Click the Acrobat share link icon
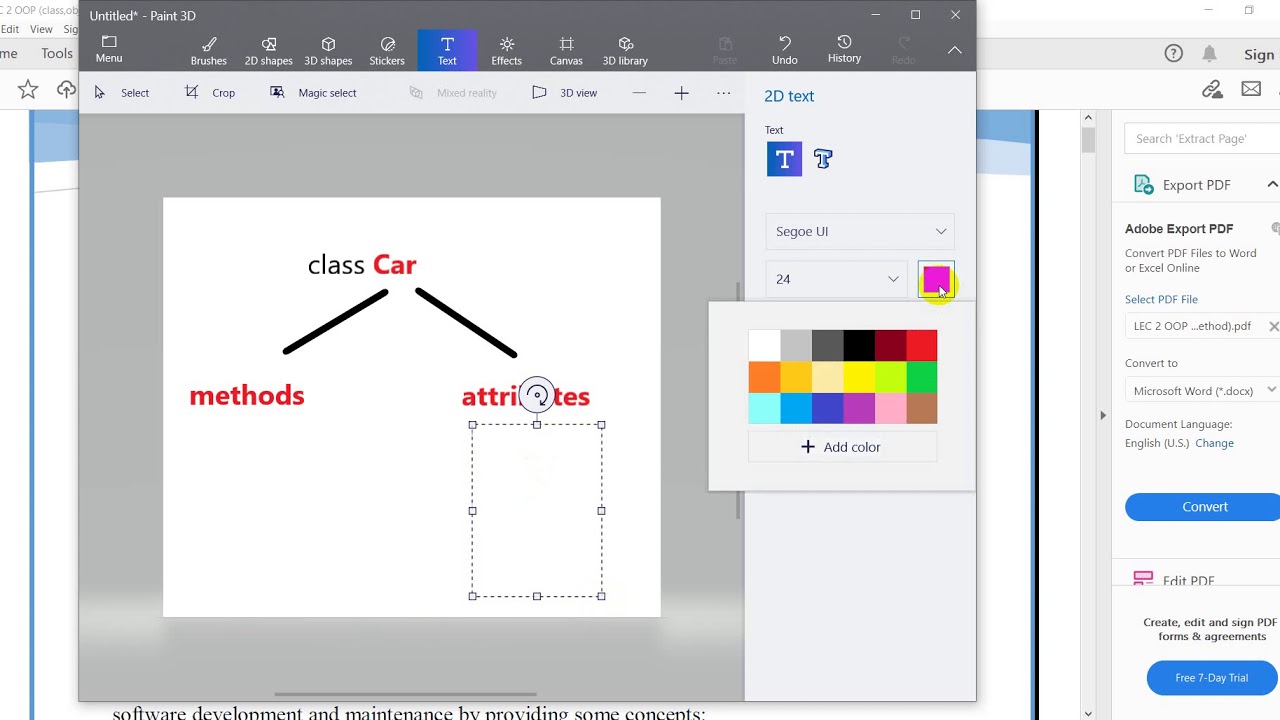This screenshot has width=1280, height=720. click(1212, 90)
